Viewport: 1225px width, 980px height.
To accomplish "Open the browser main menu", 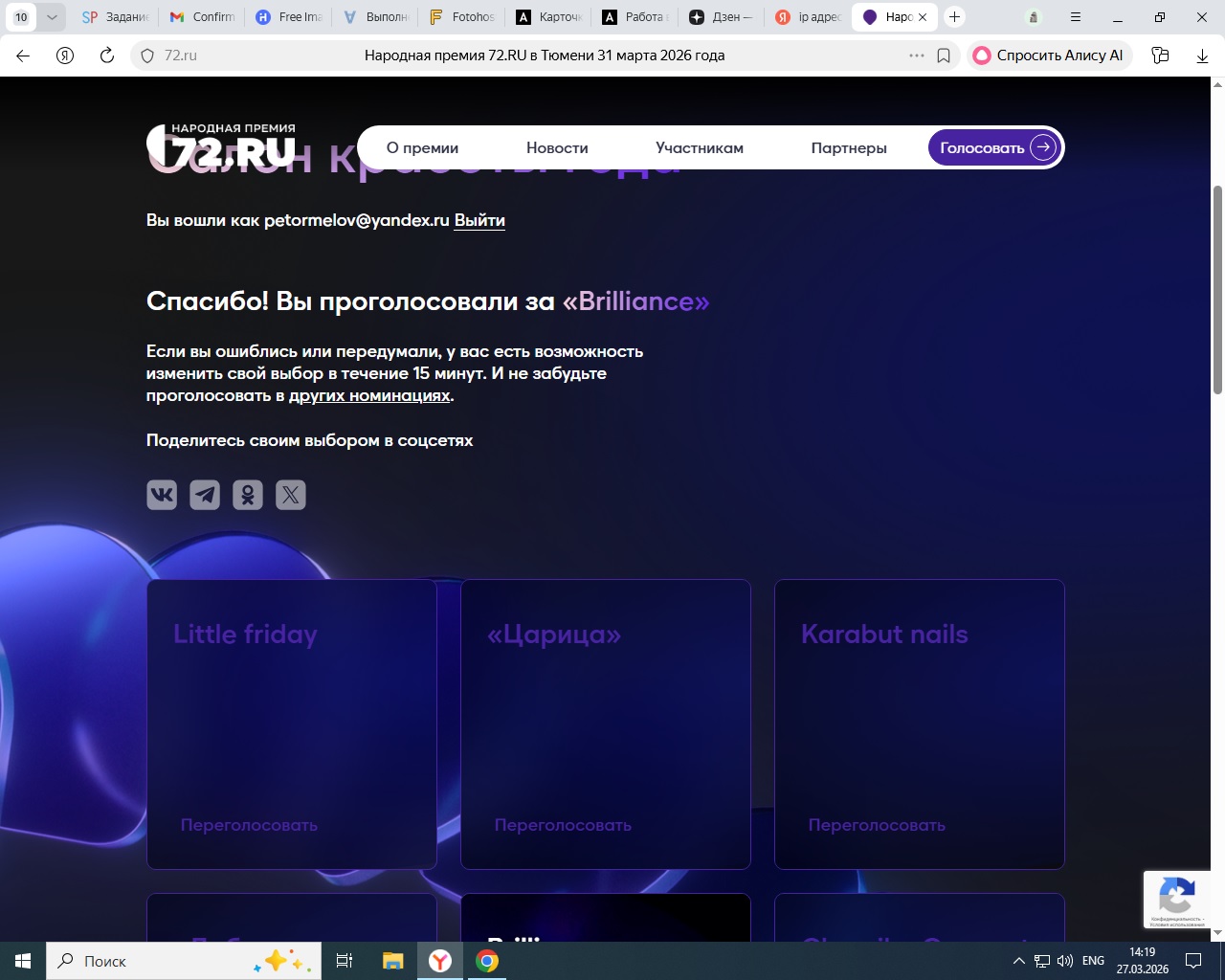I will [x=1076, y=17].
